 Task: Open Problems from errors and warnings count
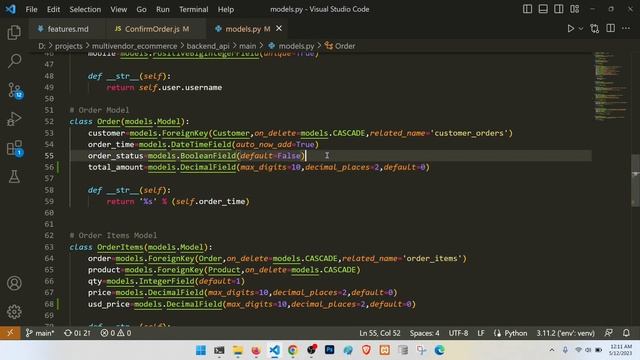click(116, 333)
